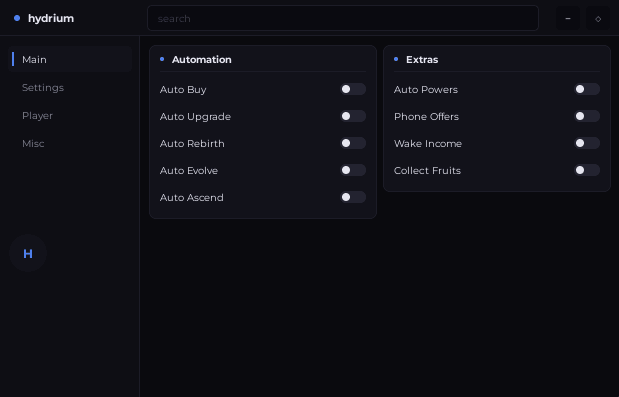Go to the Player tab

(70, 115)
